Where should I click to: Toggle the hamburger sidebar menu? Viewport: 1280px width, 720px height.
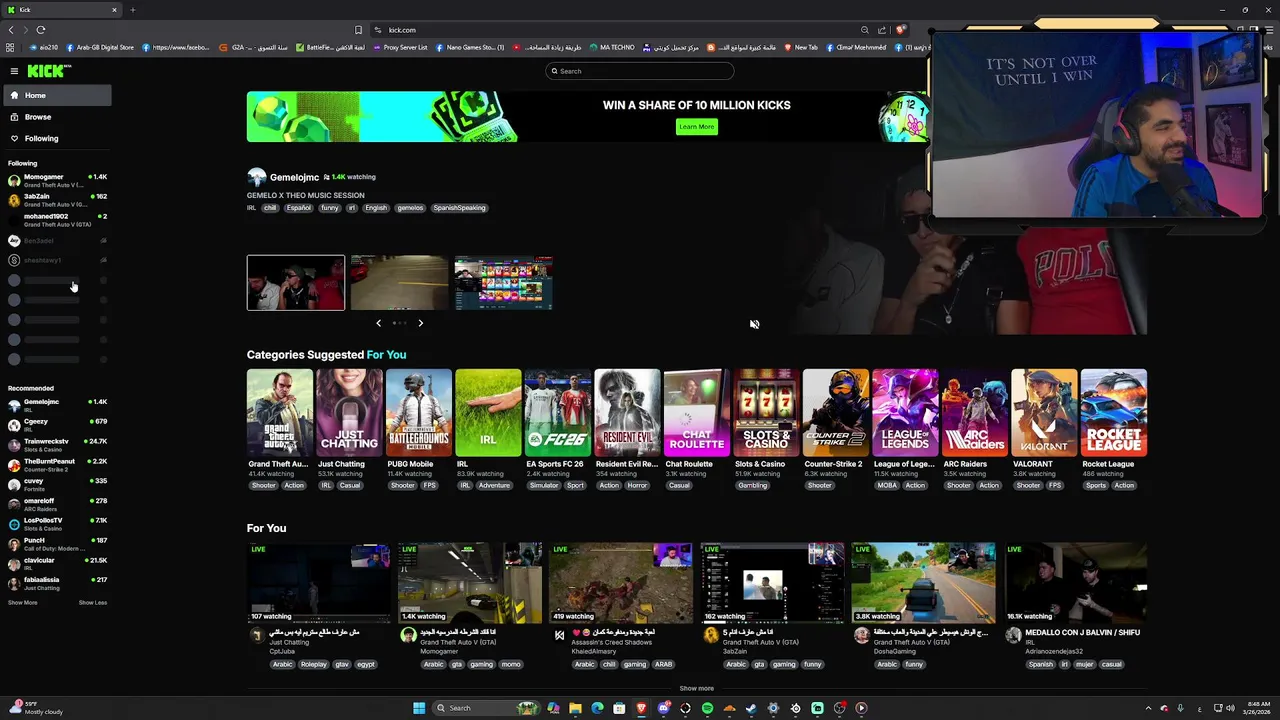14,71
